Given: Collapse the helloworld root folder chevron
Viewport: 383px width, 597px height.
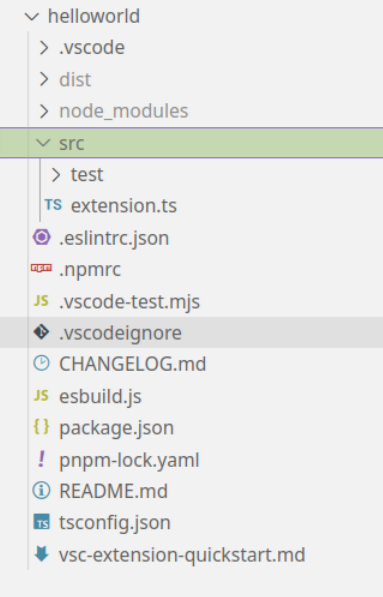Looking at the screenshot, I should pyautogui.click(x=32, y=17).
